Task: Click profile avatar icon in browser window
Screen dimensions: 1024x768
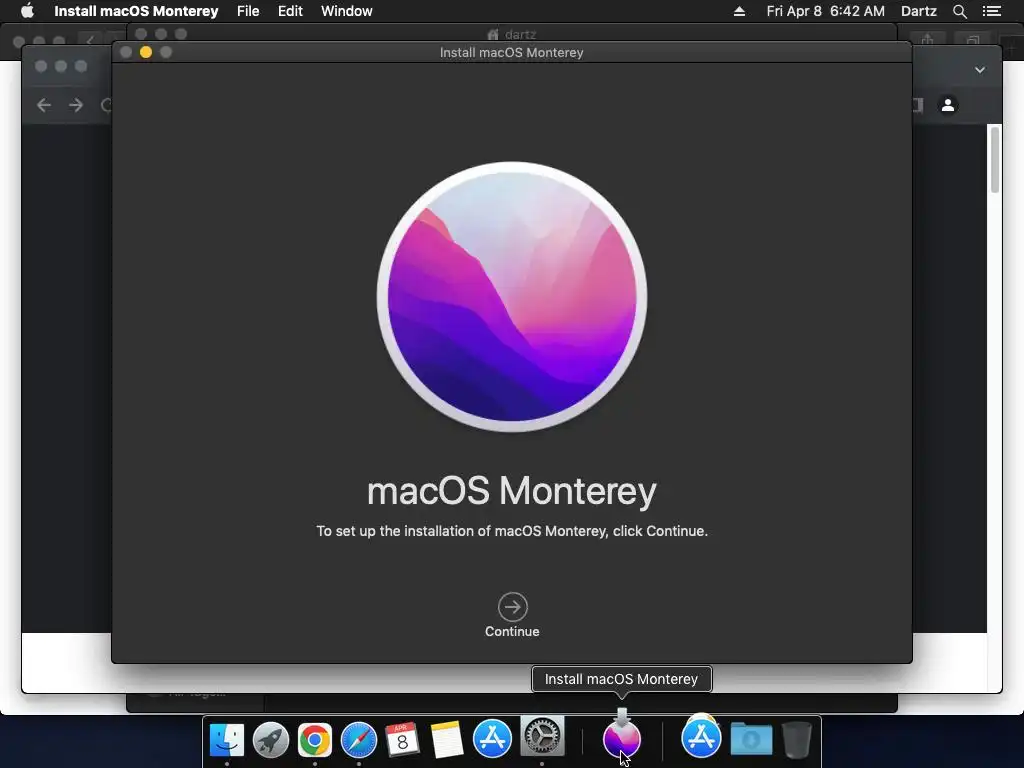Action: [948, 104]
